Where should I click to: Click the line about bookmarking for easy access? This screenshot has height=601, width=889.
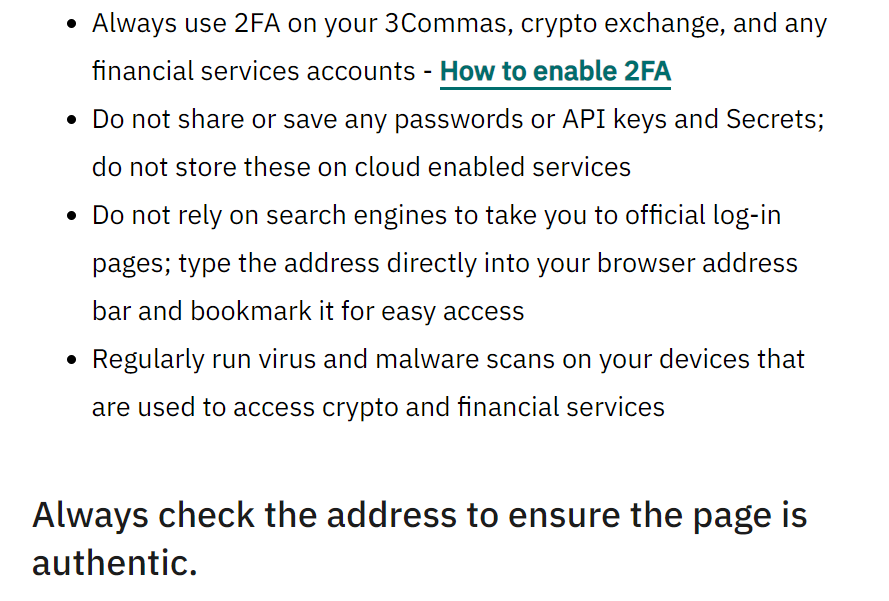click(x=308, y=311)
